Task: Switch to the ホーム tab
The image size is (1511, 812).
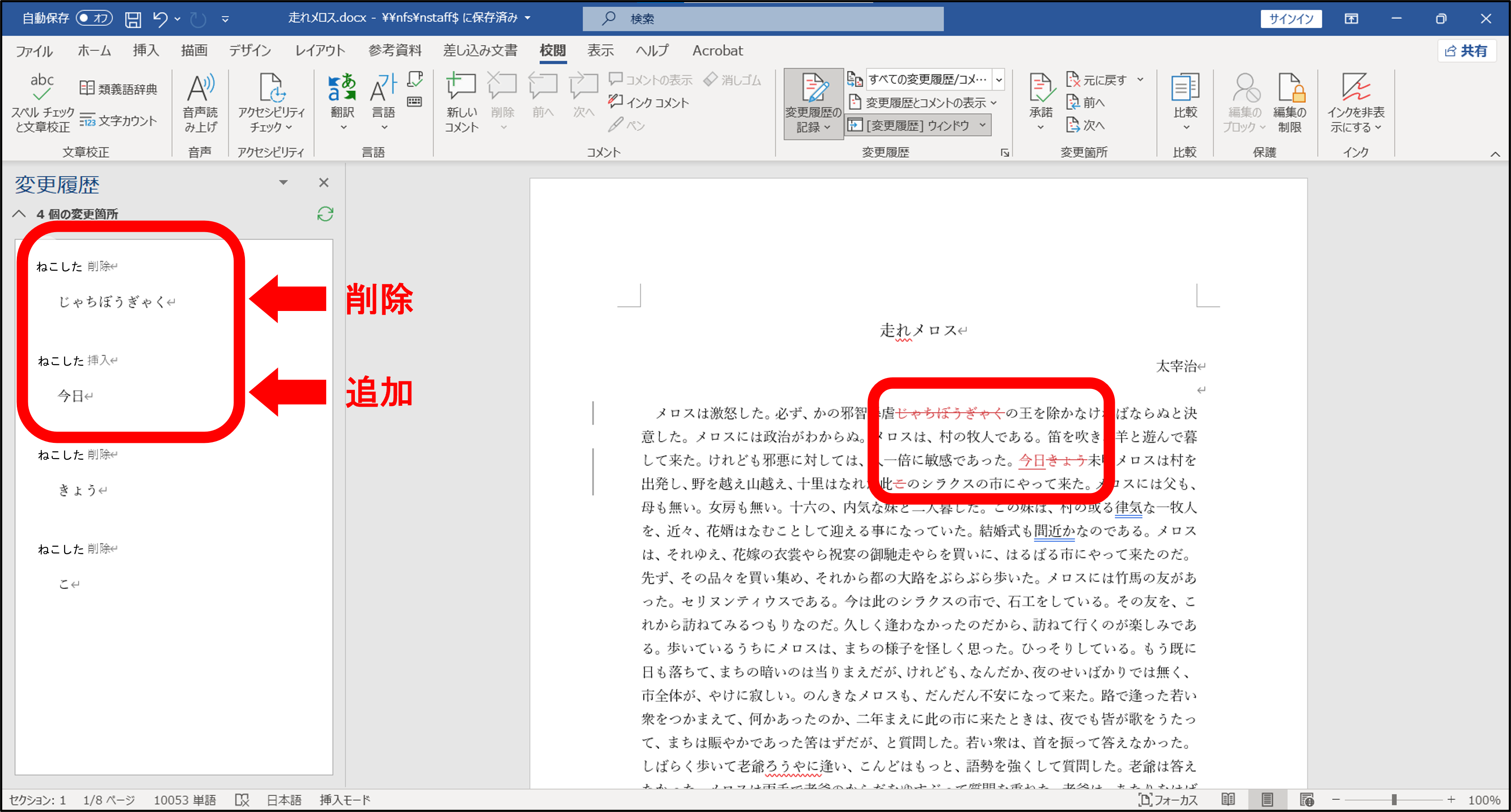Action: [94, 51]
